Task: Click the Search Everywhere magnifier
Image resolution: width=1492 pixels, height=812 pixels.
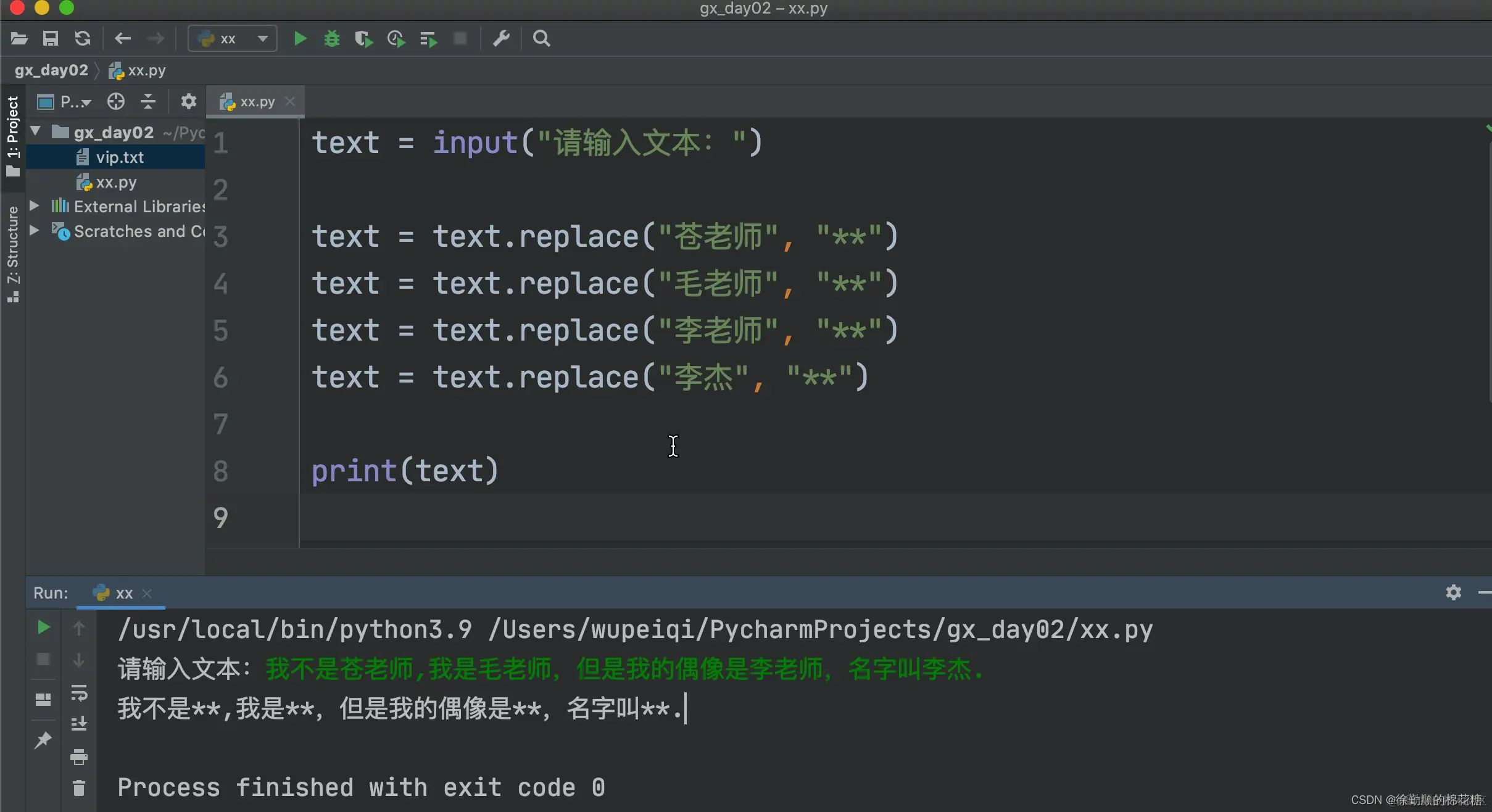Action: (x=541, y=39)
